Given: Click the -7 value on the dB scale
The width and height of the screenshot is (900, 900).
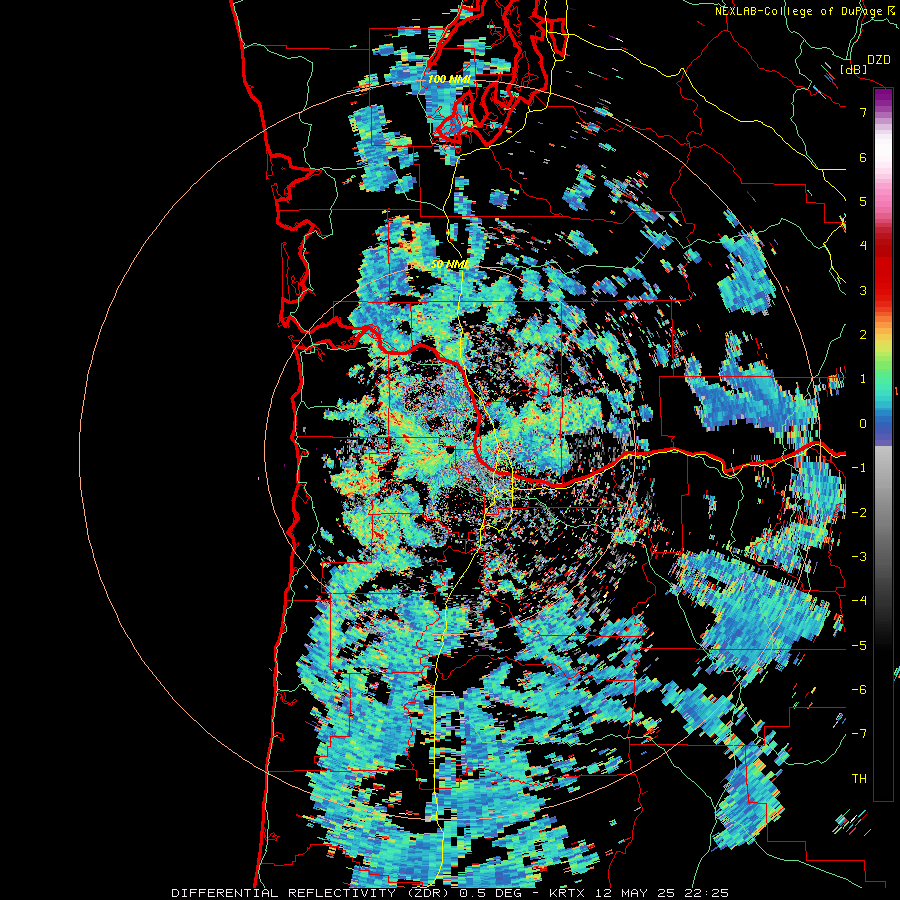Looking at the screenshot, I should tap(859, 734).
